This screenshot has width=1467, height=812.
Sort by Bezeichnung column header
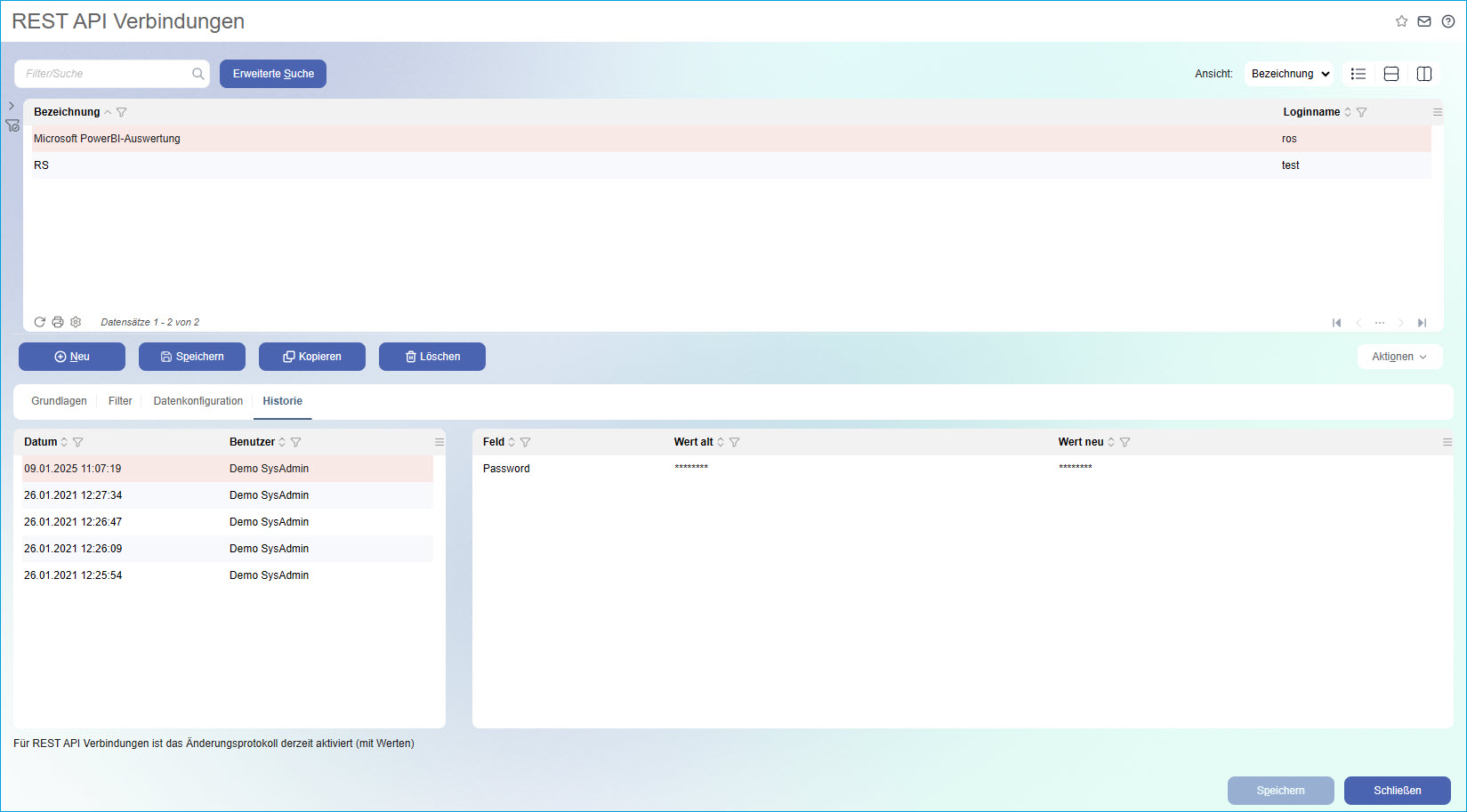[67, 112]
